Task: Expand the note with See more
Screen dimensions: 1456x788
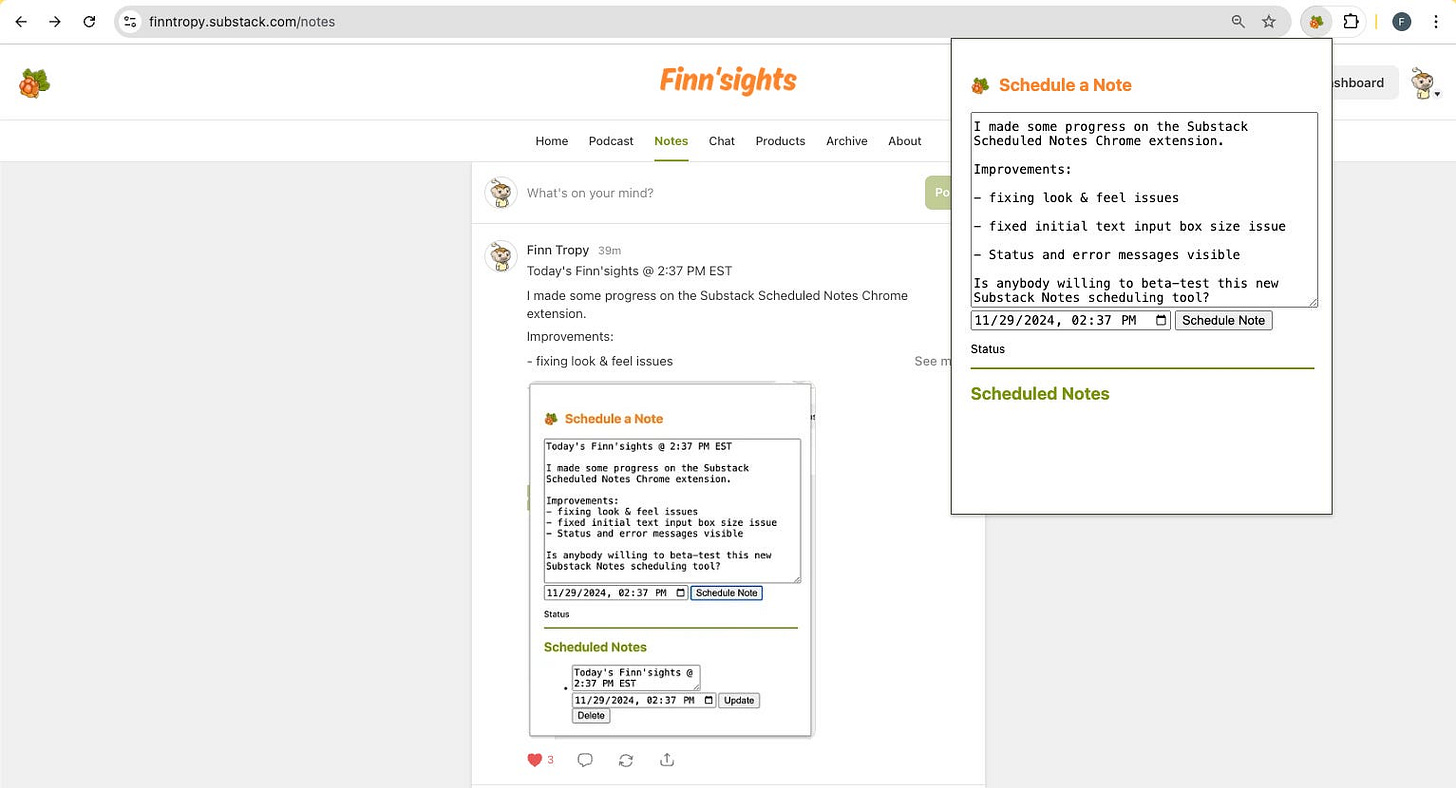Action: point(932,361)
